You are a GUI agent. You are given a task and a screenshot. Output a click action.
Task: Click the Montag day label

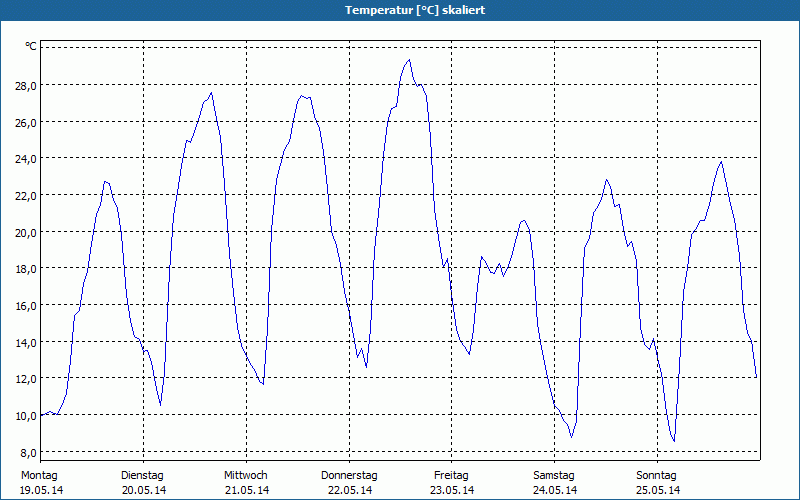click(x=39, y=475)
